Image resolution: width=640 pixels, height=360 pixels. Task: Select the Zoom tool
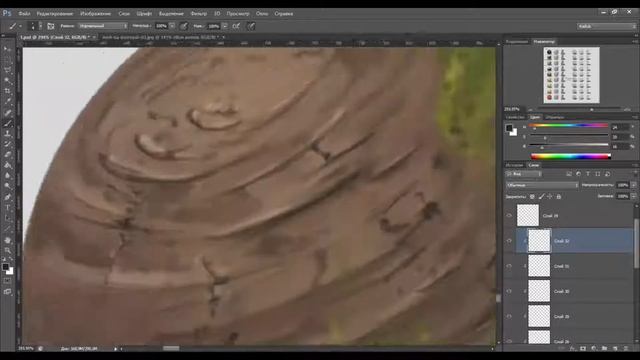(7, 250)
